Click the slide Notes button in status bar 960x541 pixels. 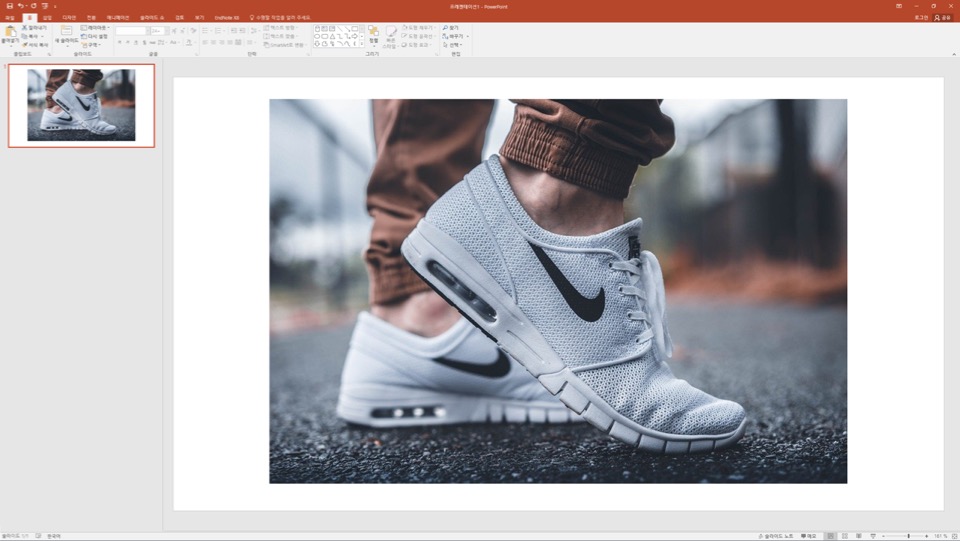click(776, 536)
